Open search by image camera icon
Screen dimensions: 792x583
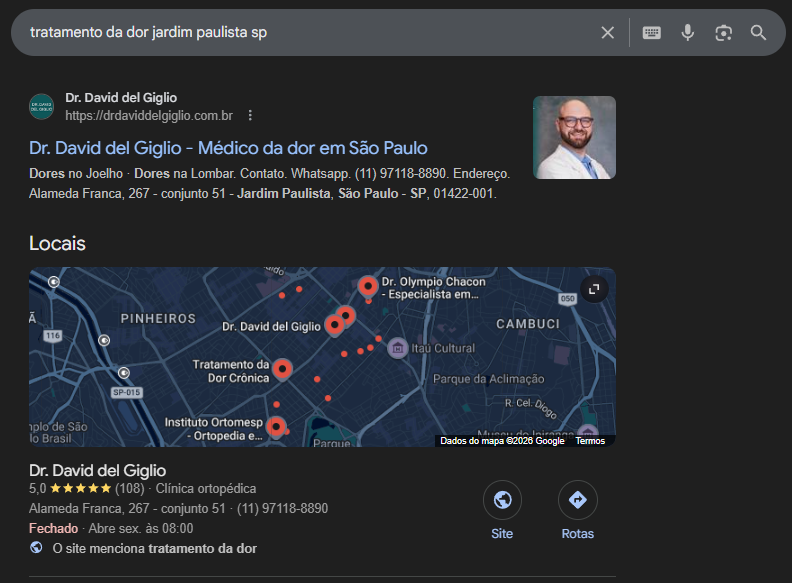[723, 33]
